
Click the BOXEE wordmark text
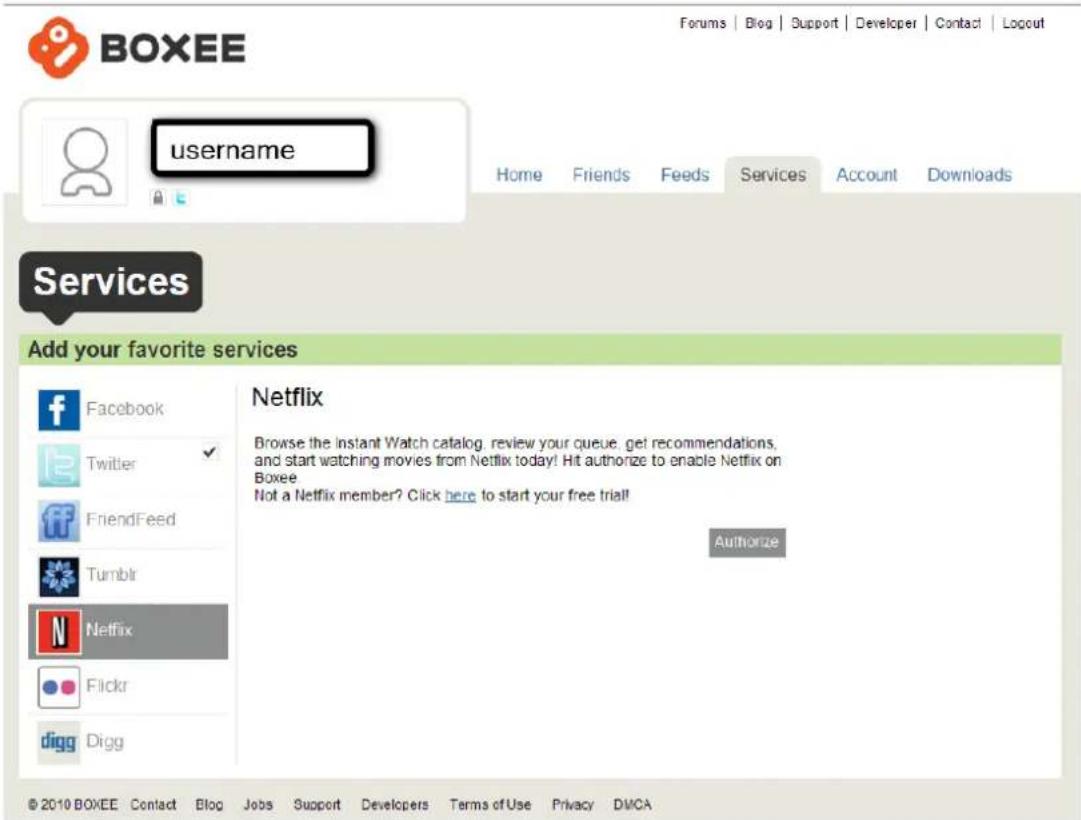point(173,48)
